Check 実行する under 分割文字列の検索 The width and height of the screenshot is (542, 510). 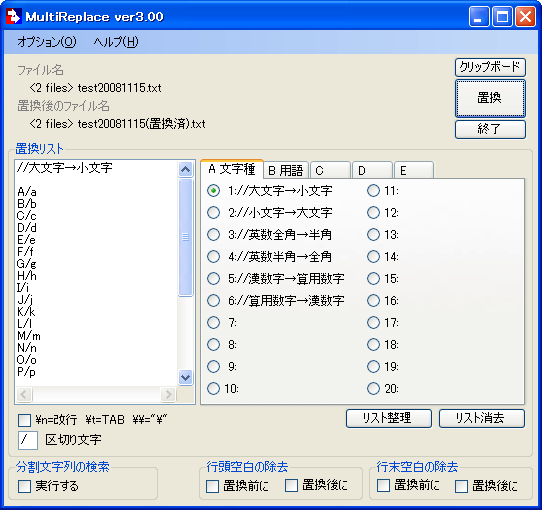(24, 486)
